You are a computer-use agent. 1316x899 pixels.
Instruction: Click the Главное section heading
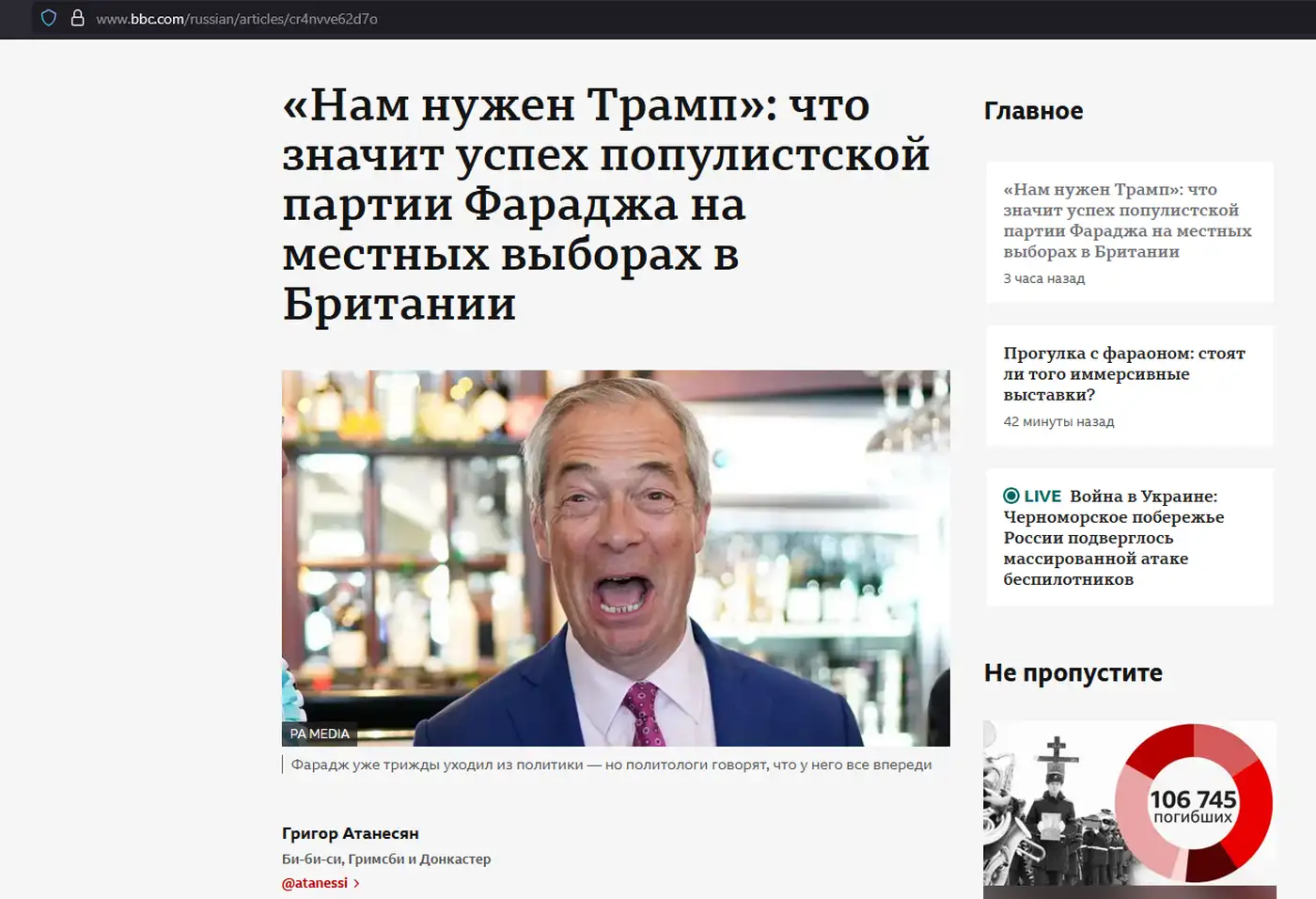[x=1033, y=111]
